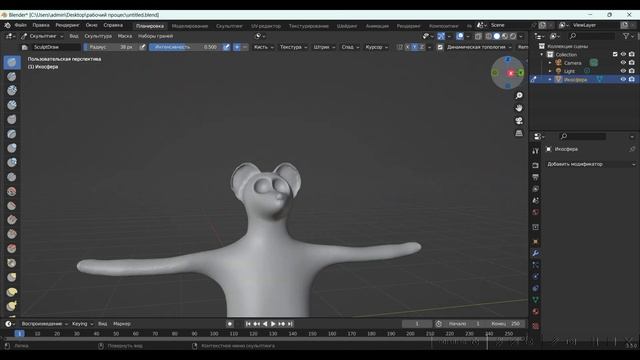Open the Material properties tab

pos(536,312)
